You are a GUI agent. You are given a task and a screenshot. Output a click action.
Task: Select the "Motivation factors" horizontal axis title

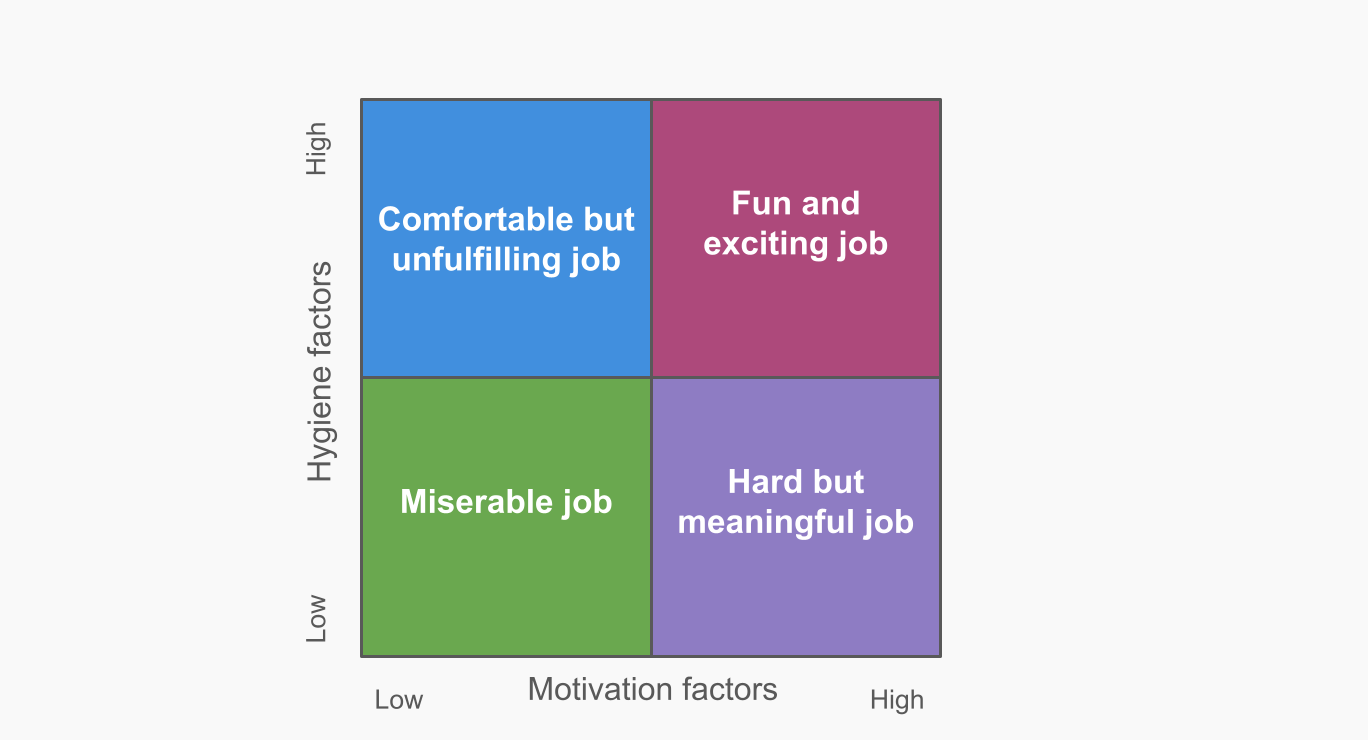(x=652, y=689)
